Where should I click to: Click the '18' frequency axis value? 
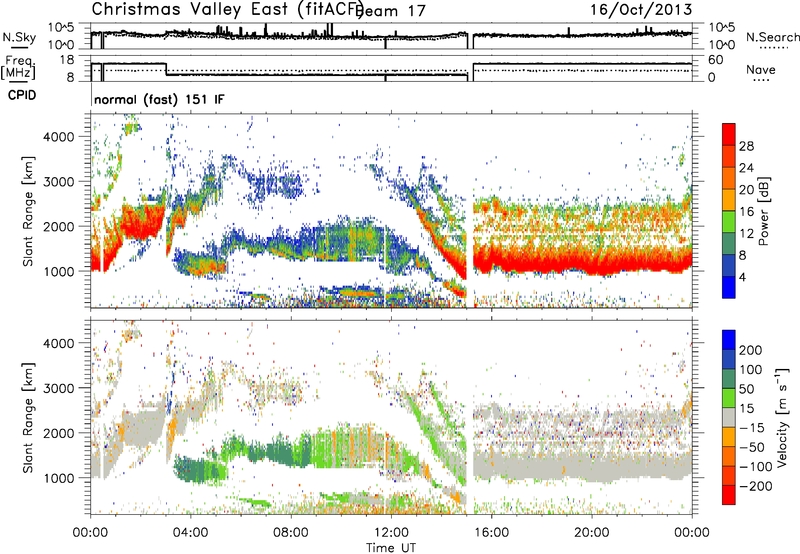(x=67, y=60)
